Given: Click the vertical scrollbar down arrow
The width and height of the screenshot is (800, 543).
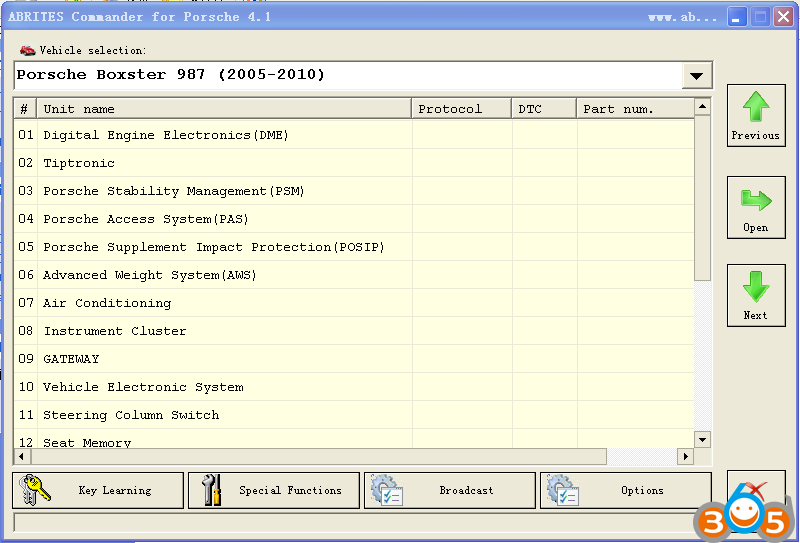Looking at the screenshot, I should [702, 439].
